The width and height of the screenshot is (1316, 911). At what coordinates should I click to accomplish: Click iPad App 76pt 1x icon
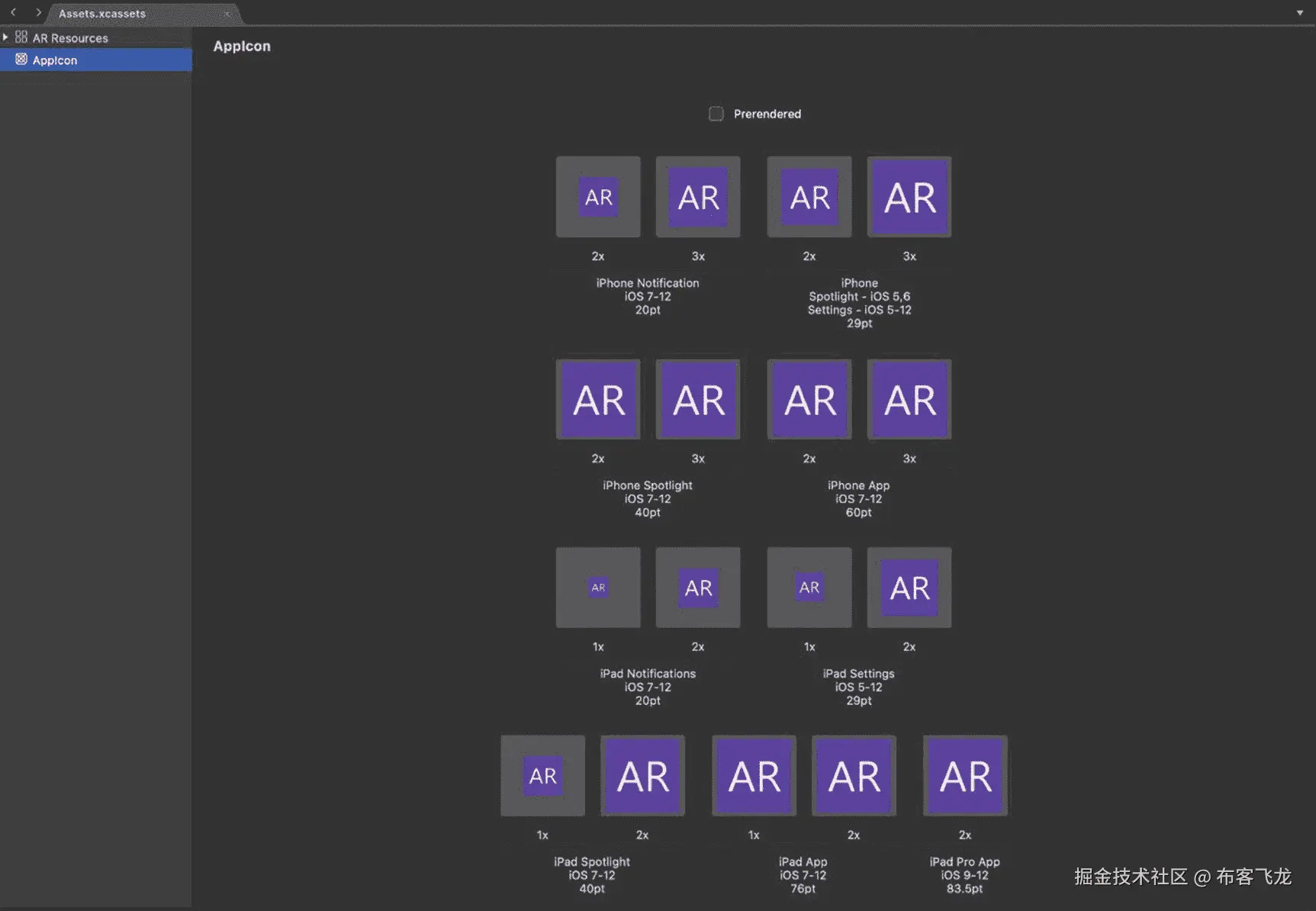click(x=754, y=776)
